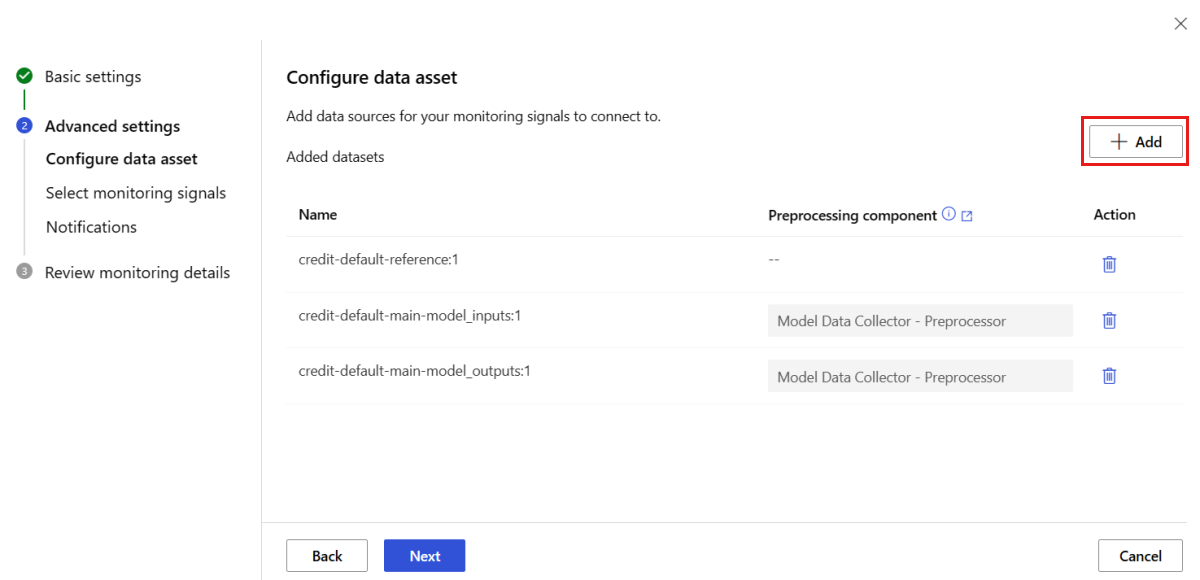Click the completed Basic settings checkmark icon
Image resolution: width=1200 pixels, height=580 pixels.
[25, 76]
